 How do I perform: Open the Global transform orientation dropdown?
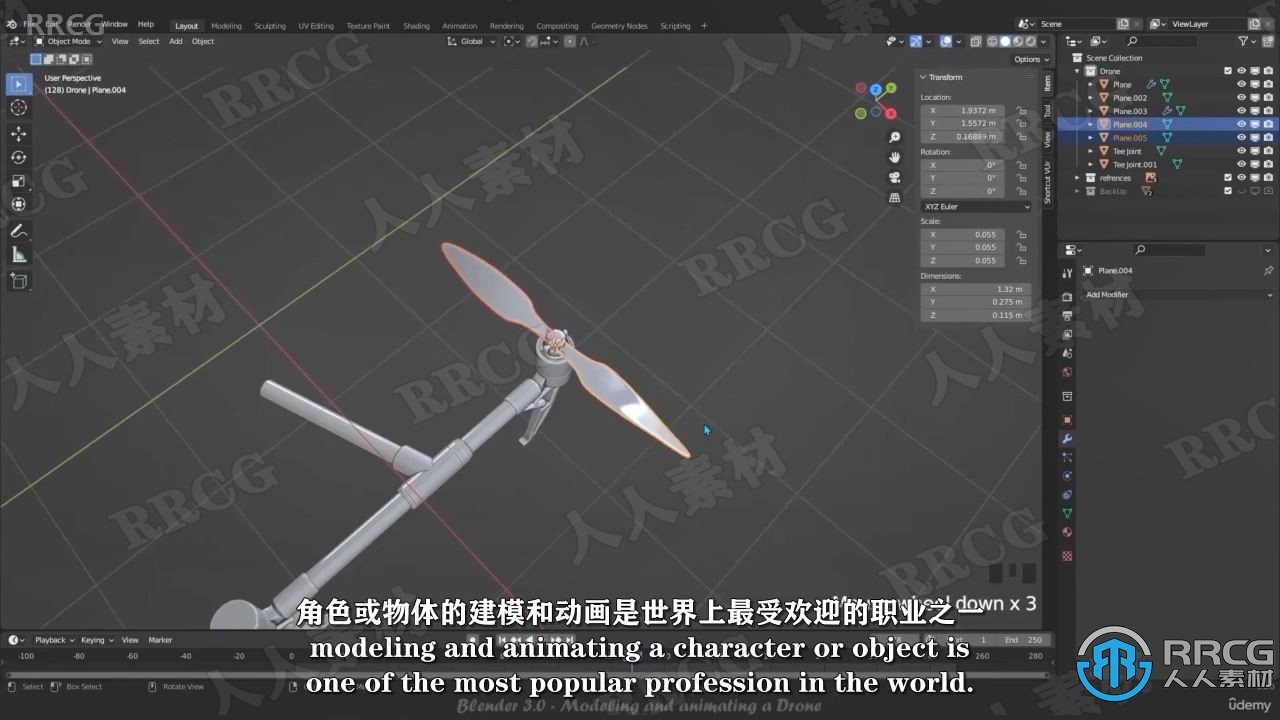pos(469,41)
